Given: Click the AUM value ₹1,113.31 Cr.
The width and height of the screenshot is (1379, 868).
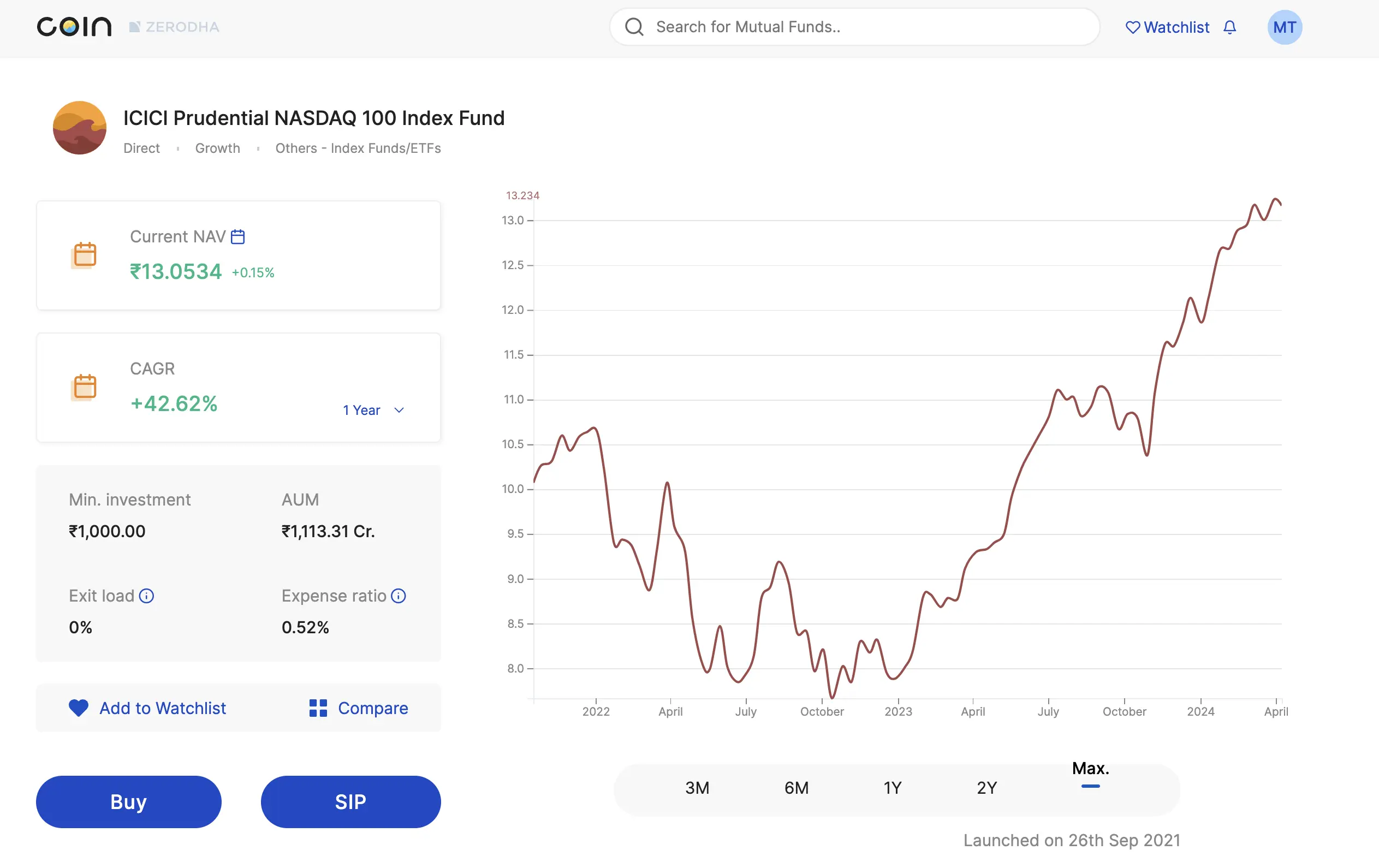Looking at the screenshot, I should tap(328, 531).
